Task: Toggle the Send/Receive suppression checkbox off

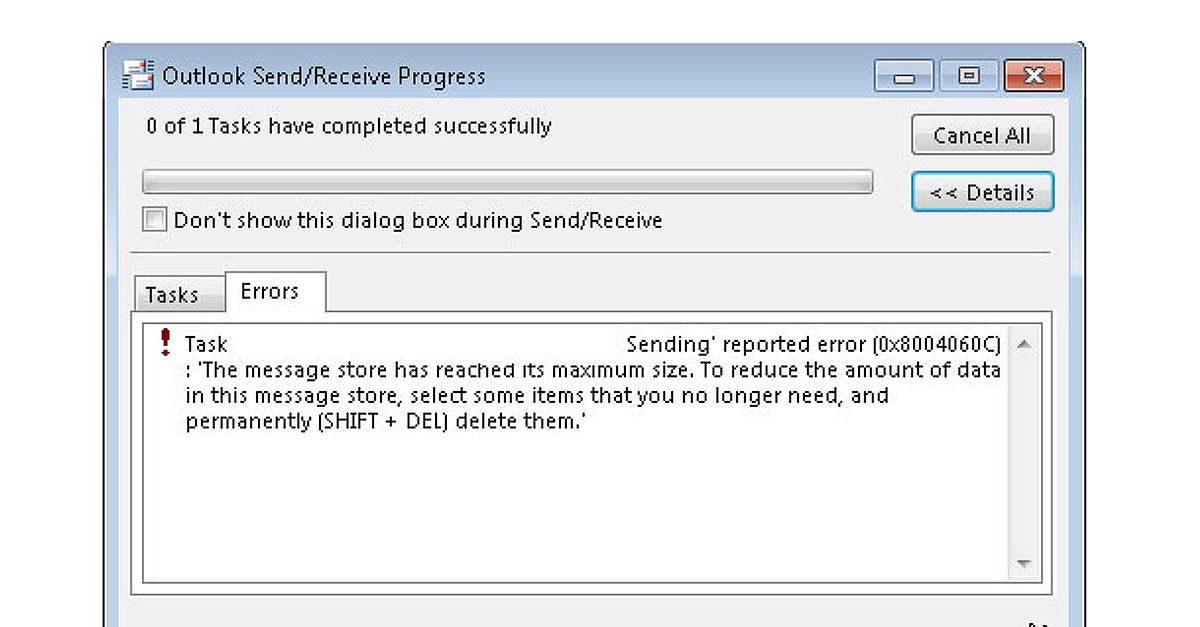Action: pyautogui.click(x=154, y=219)
